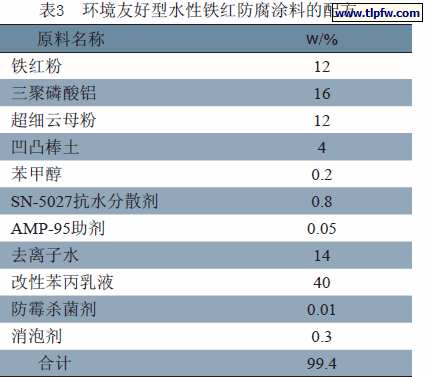
Task: Select the total row label '合计'
Action: 54,363
